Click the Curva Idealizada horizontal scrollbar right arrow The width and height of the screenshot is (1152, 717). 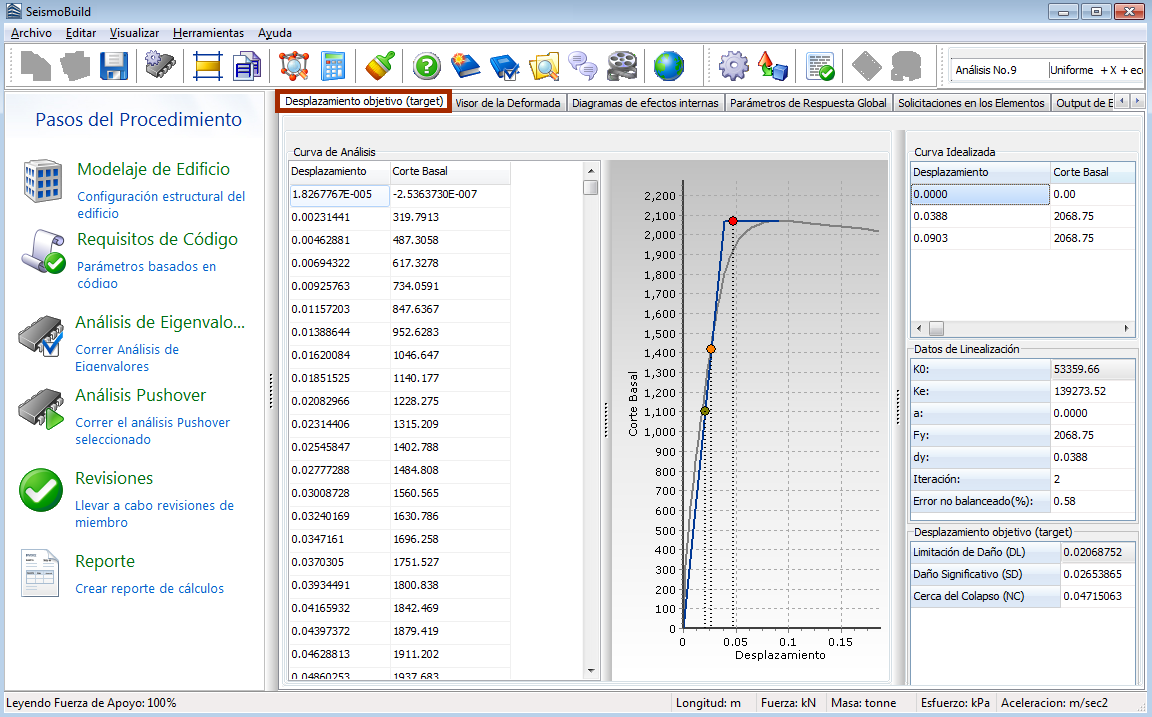click(x=1127, y=328)
